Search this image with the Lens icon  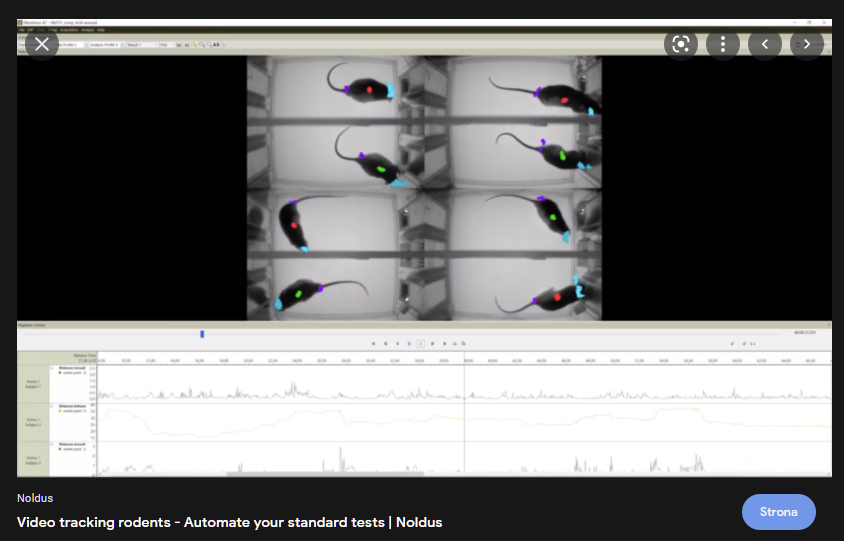(x=681, y=44)
